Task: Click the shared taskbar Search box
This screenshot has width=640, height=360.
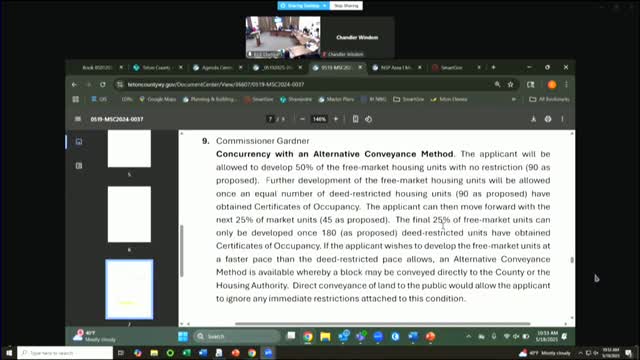Action: [x=237, y=336]
